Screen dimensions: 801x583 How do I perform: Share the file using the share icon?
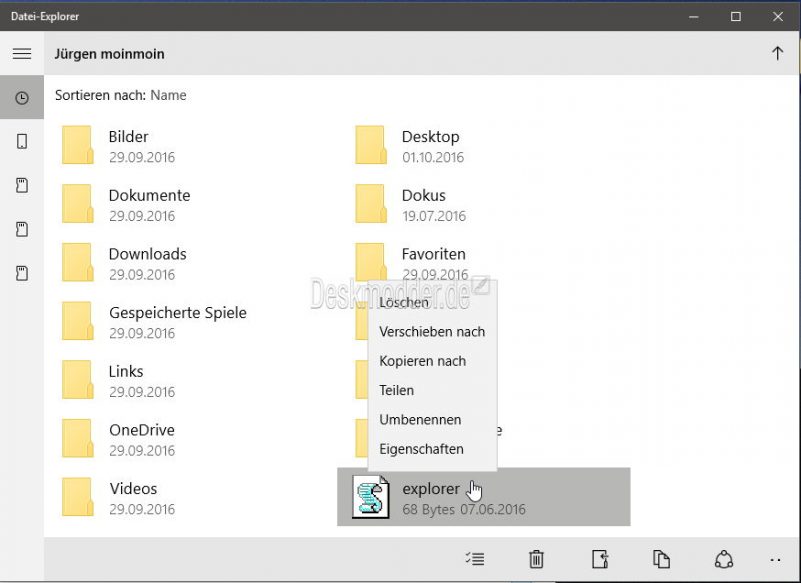[x=721, y=560]
